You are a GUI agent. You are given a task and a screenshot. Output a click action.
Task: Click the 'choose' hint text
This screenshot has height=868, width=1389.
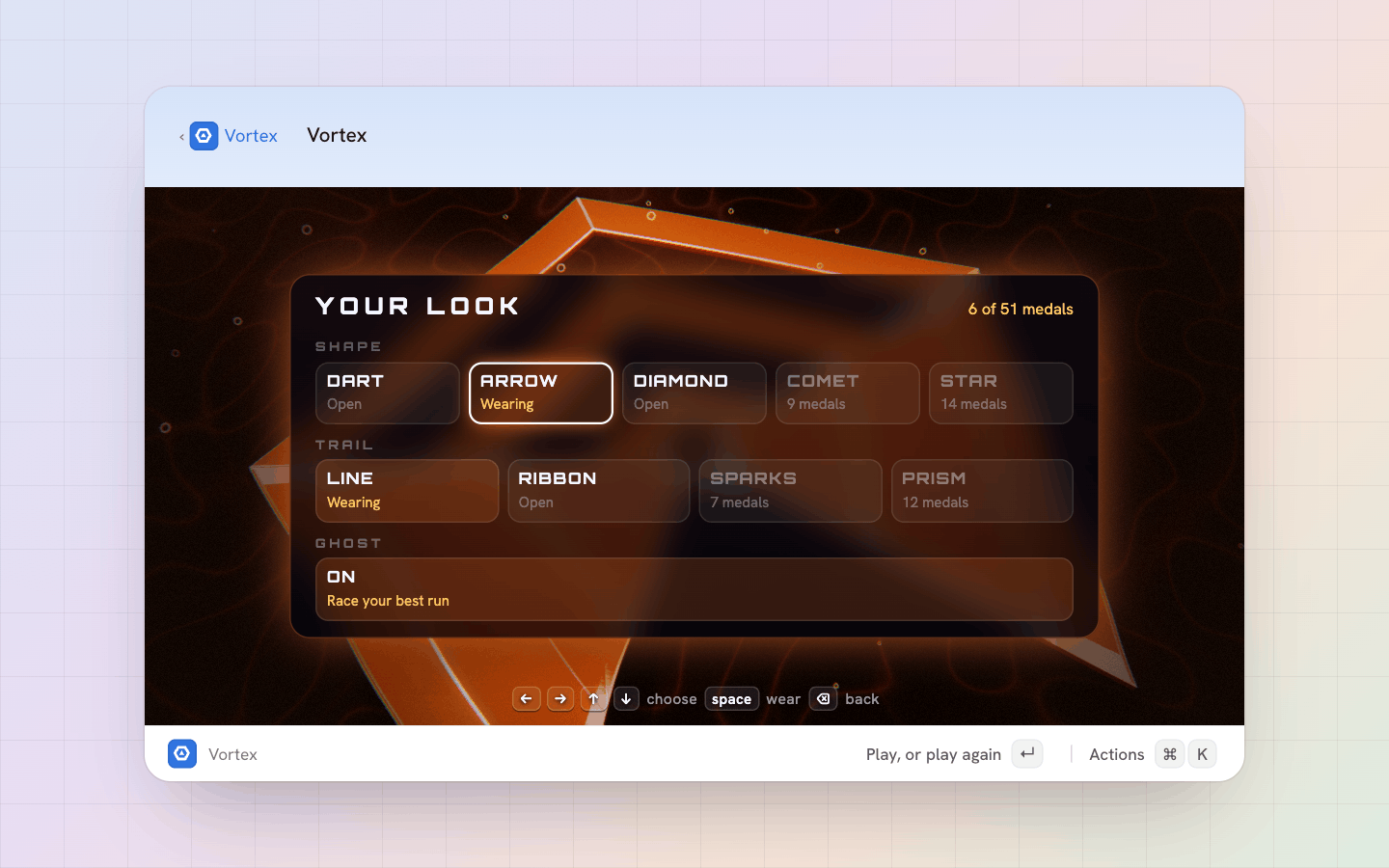[x=671, y=699]
